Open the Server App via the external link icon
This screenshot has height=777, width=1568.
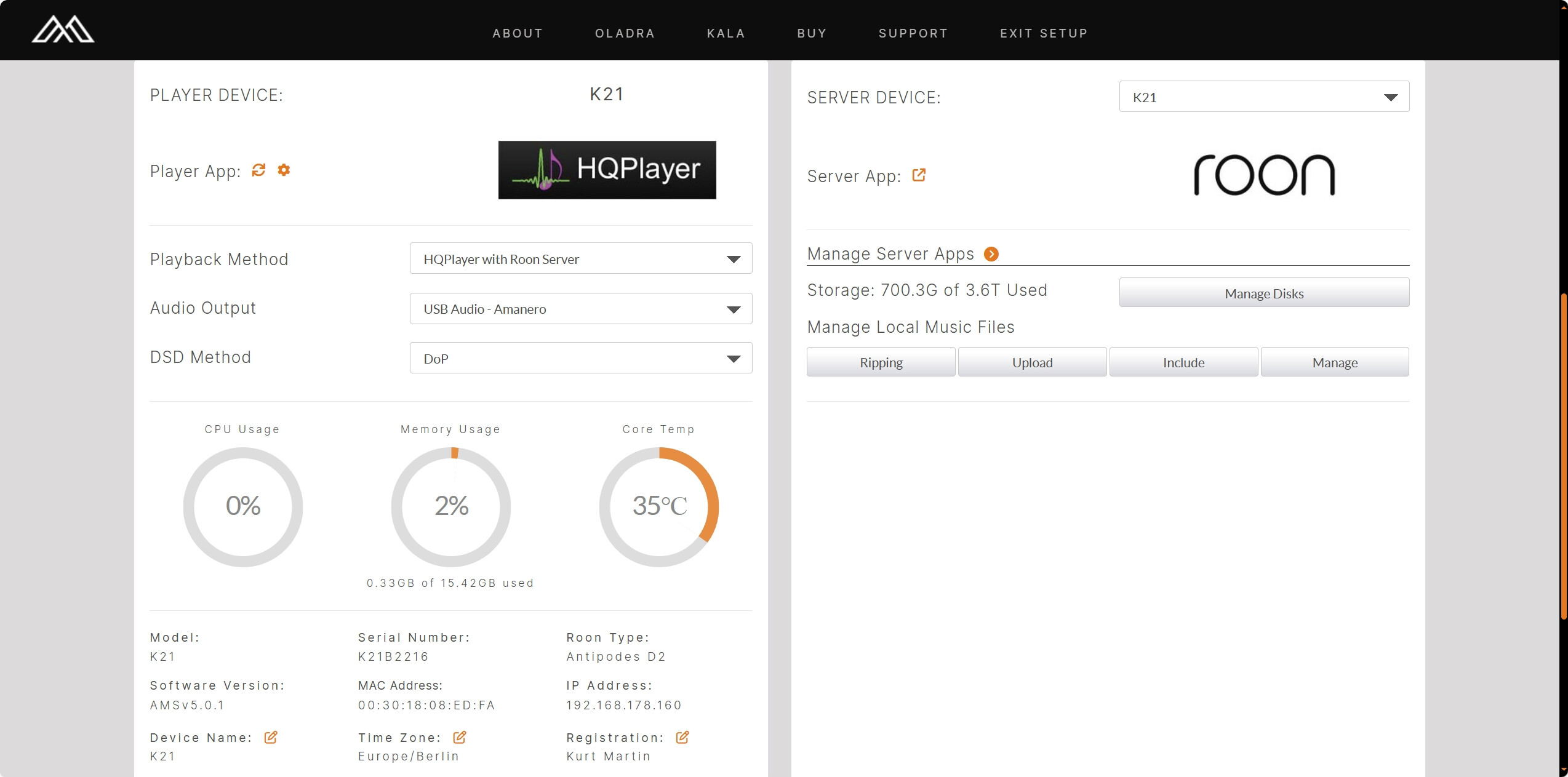pyautogui.click(x=919, y=175)
